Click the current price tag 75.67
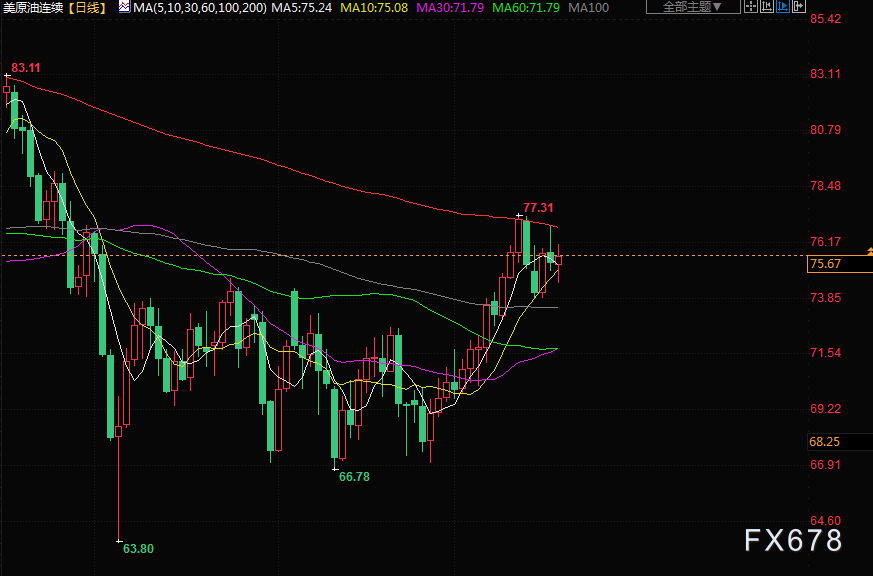The width and height of the screenshot is (873, 576). coord(825,264)
